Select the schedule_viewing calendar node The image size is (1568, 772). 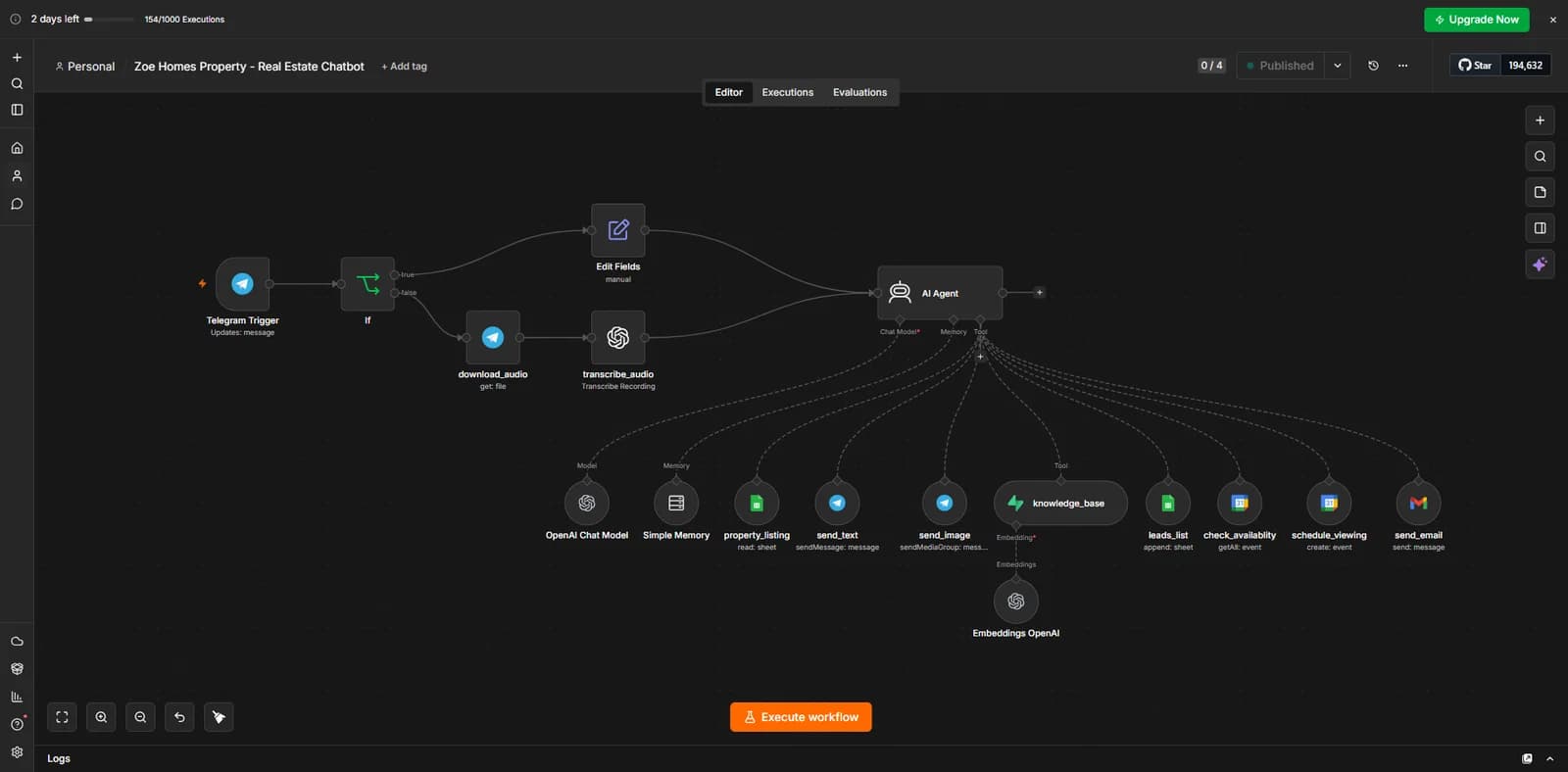[x=1329, y=503]
